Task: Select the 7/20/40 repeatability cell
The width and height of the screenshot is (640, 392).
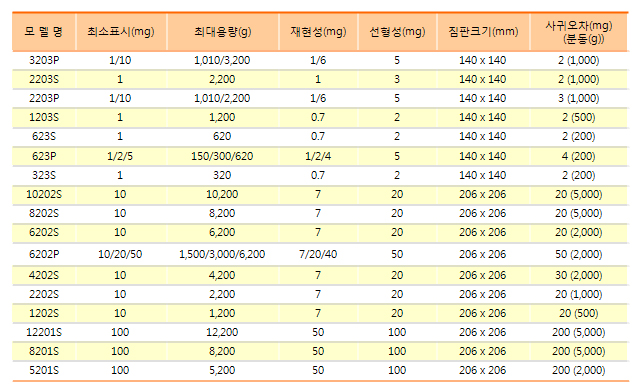Action: point(318,254)
